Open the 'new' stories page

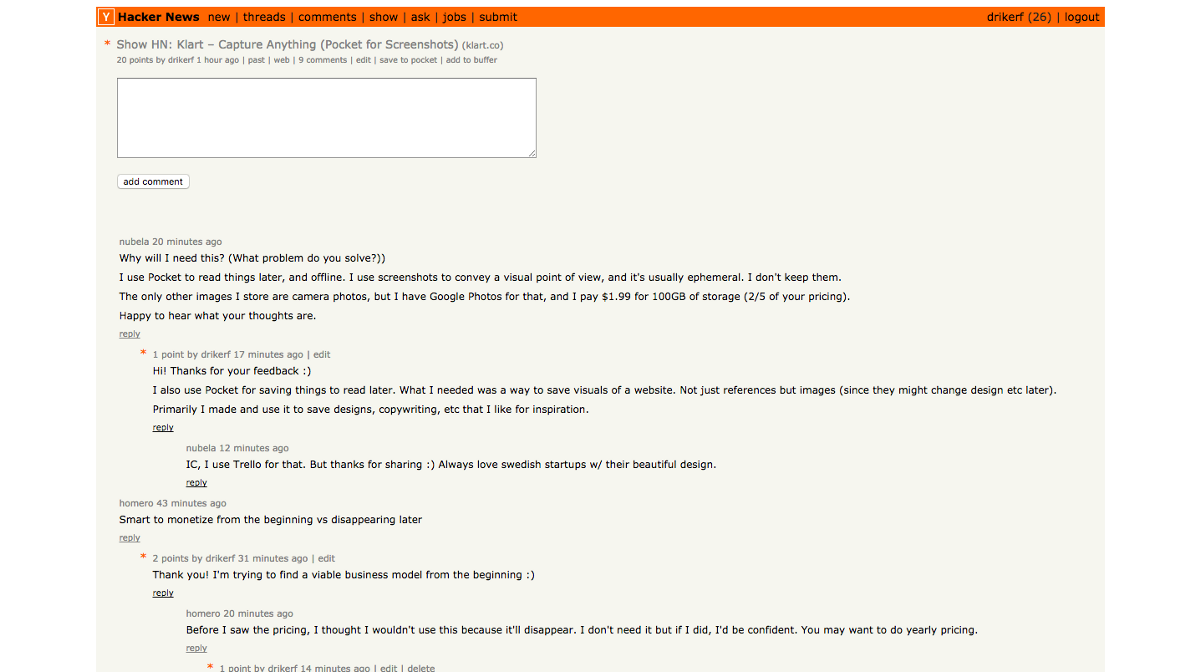coord(219,17)
